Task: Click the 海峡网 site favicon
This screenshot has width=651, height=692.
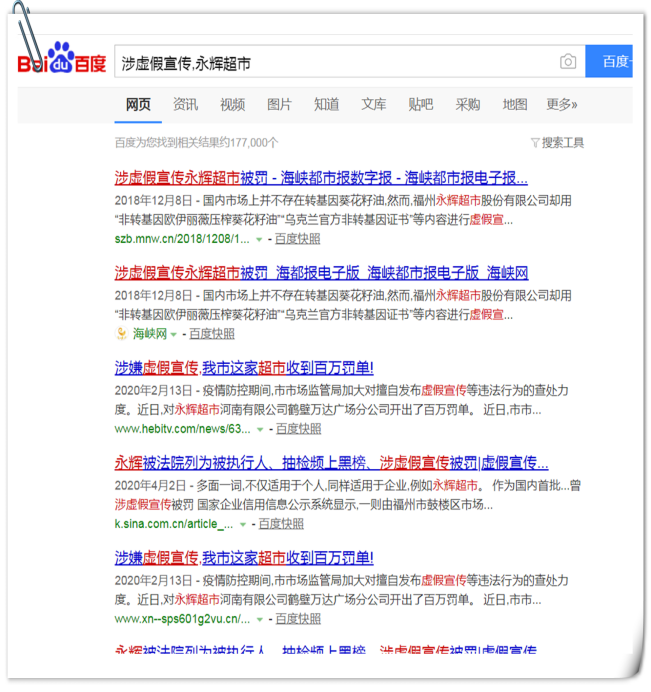Action: pyautogui.click(x=121, y=334)
